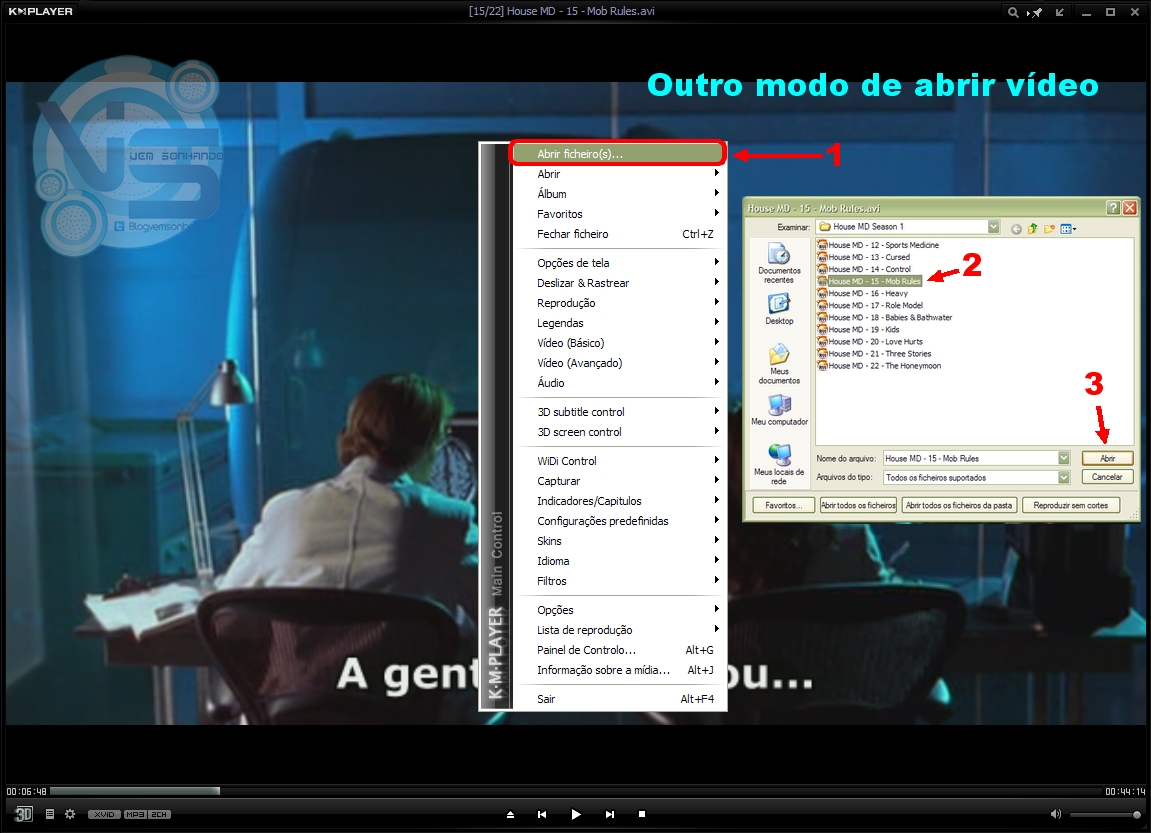Go up one folder level in dialog

tap(1032, 229)
